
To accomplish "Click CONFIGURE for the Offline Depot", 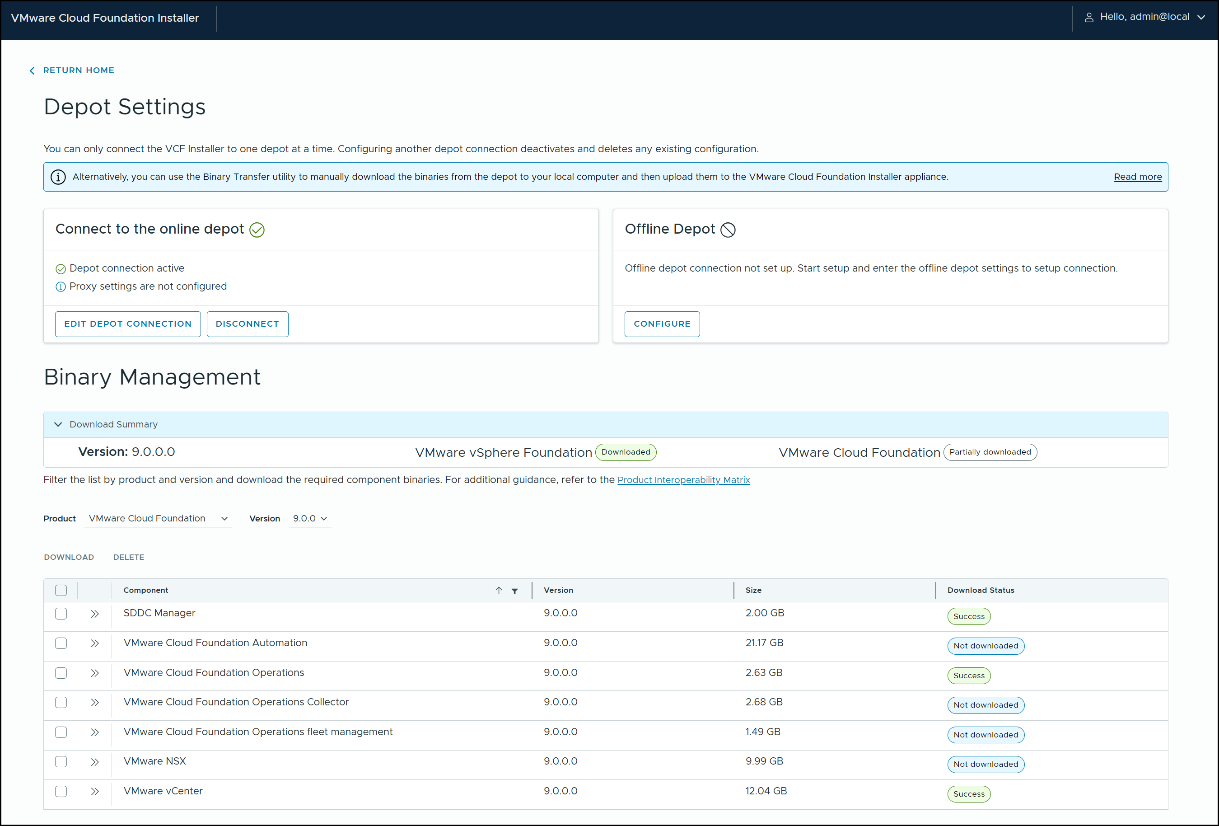I will click(x=662, y=324).
